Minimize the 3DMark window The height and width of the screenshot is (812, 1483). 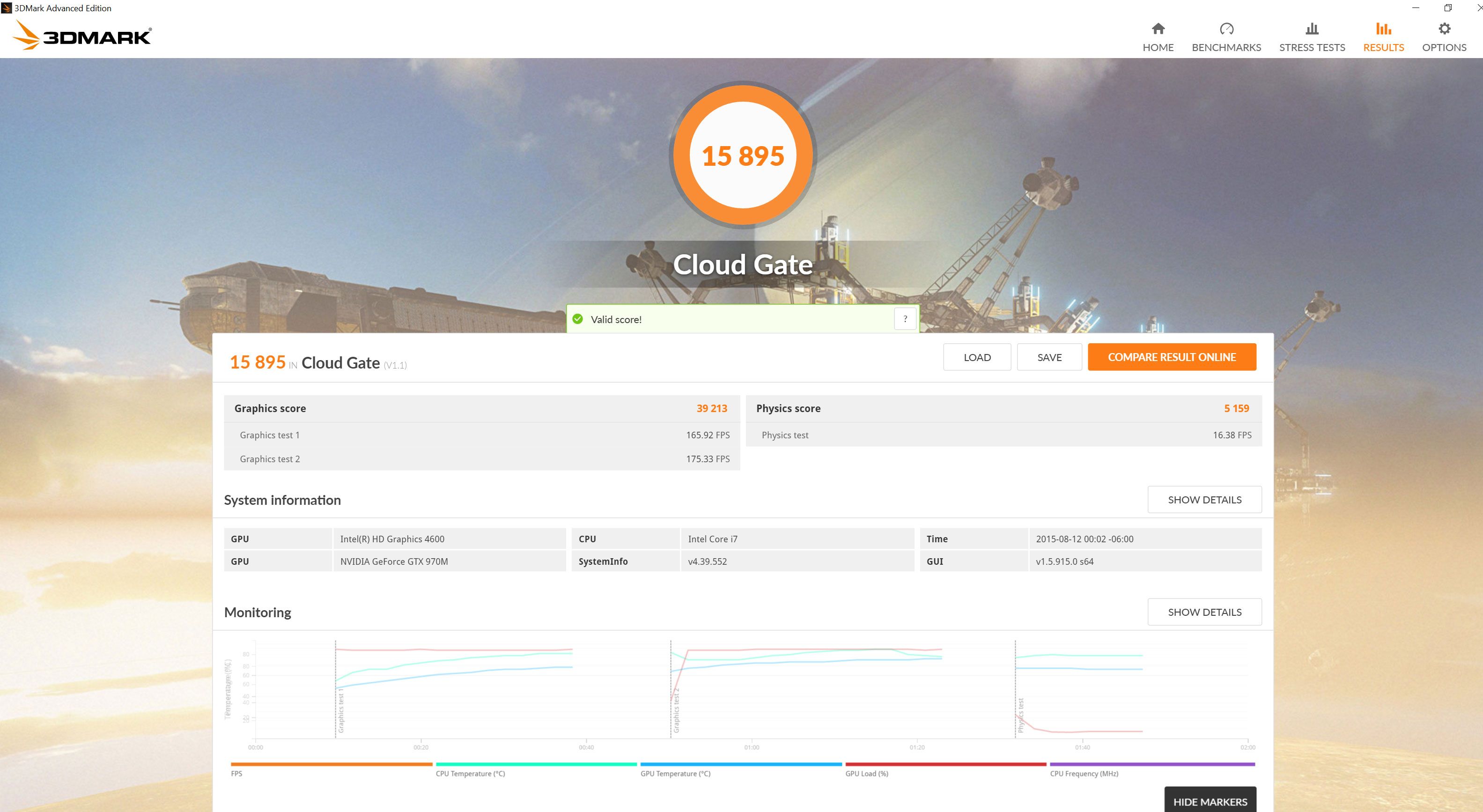1416,7
